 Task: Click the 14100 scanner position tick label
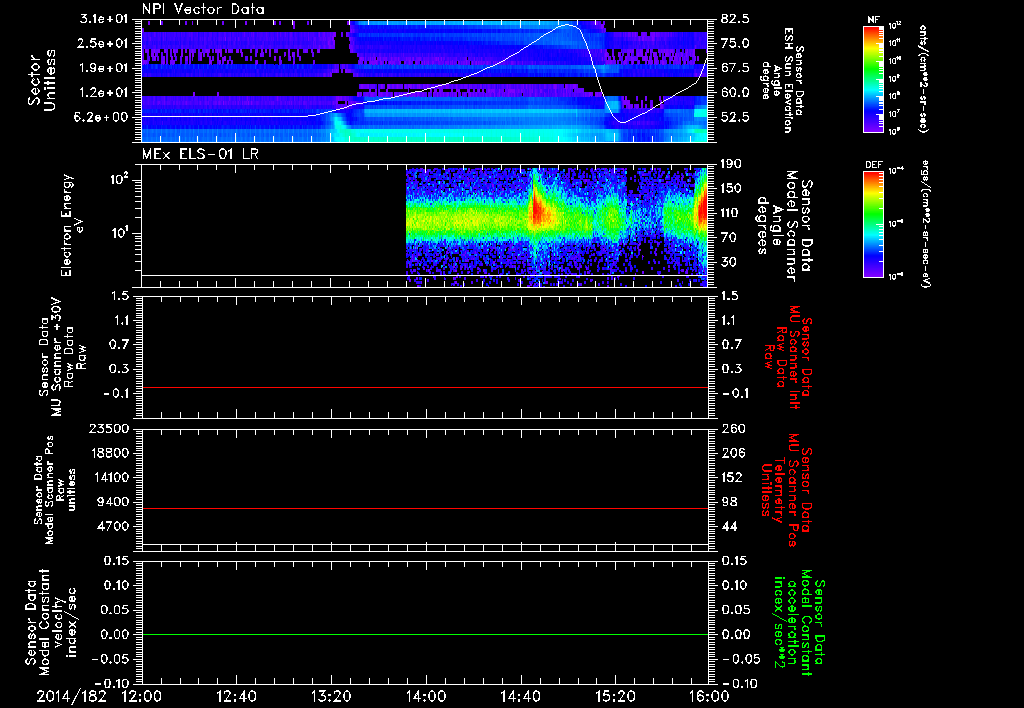(110, 477)
